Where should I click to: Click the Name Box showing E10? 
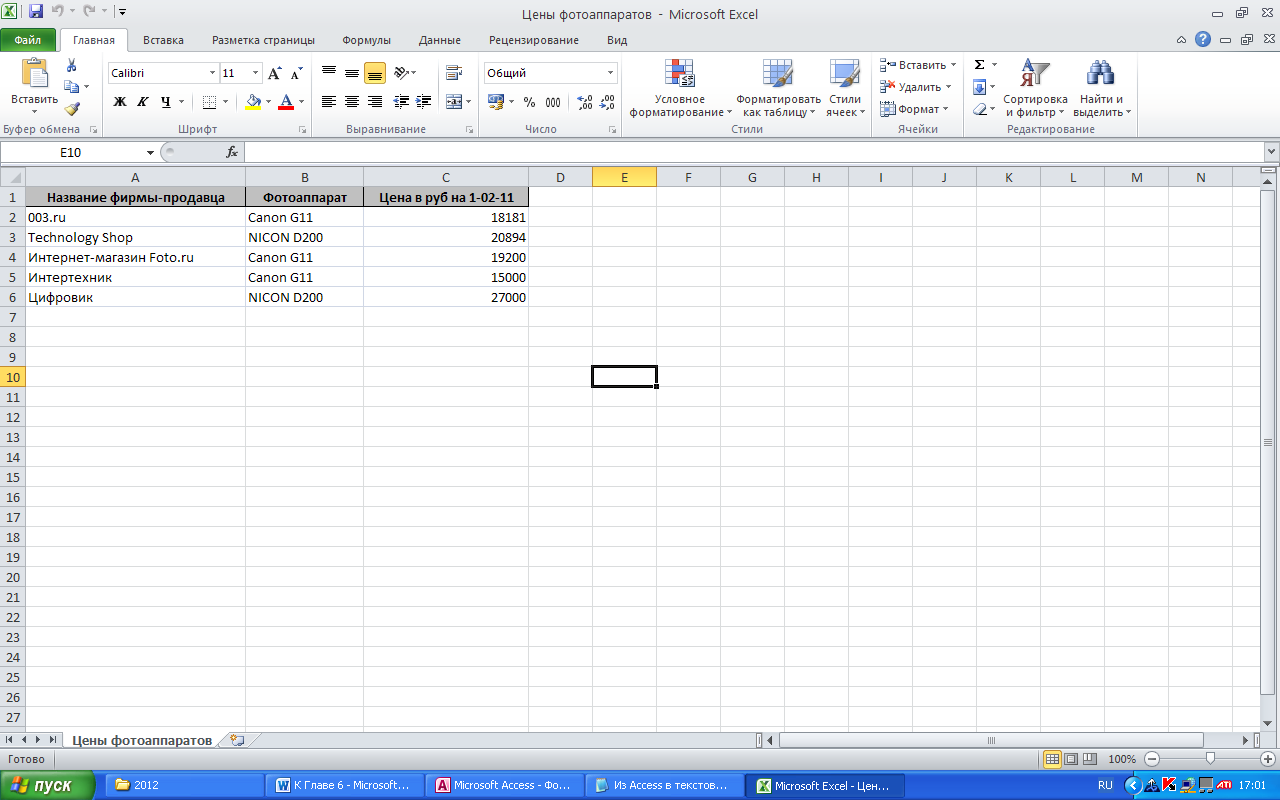click(x=70, y=152)
